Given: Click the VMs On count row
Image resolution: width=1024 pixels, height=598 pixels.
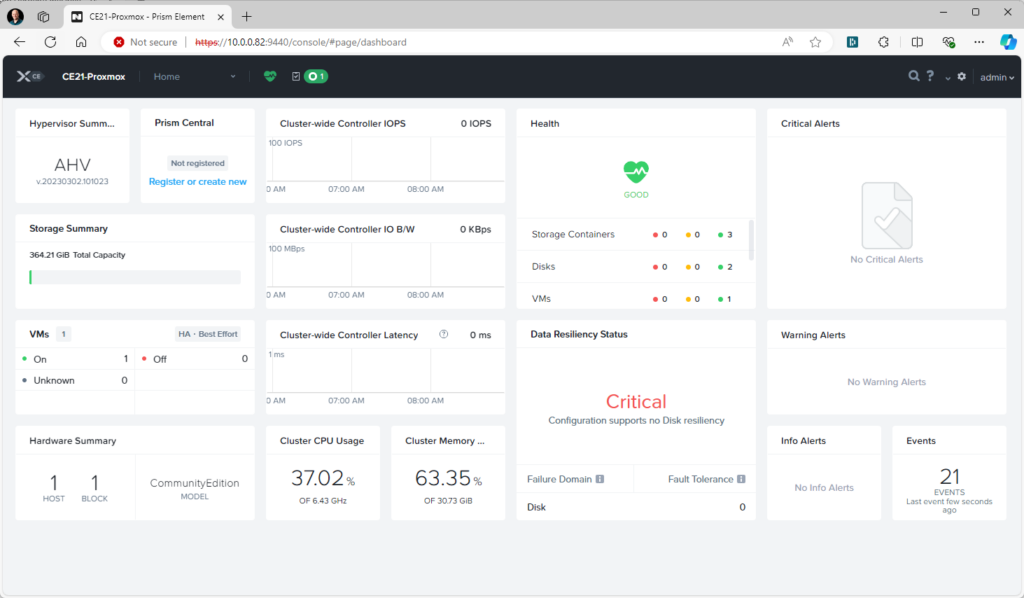Looking at the screenshot, I should 75,359.
